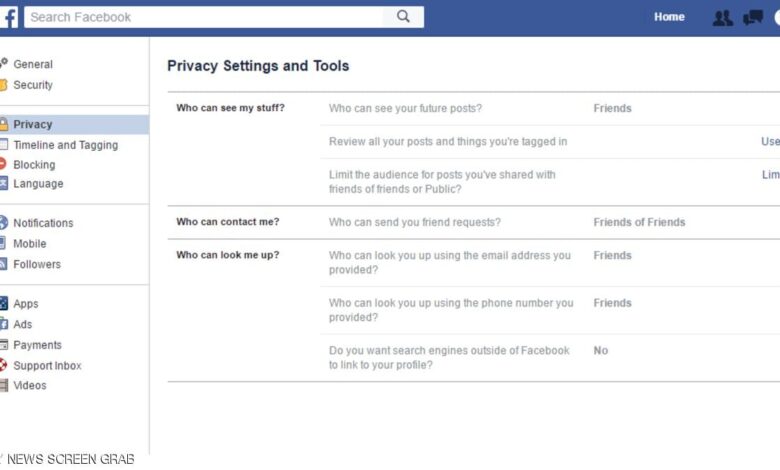Open Notifications settings
Screen dimensions: 780x470
pyautogui.click(x=43, y=223)
